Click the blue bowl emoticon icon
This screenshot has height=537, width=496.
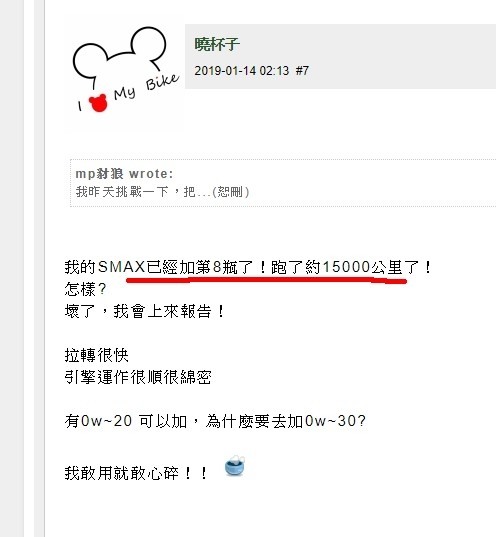[x=235, y=465]
